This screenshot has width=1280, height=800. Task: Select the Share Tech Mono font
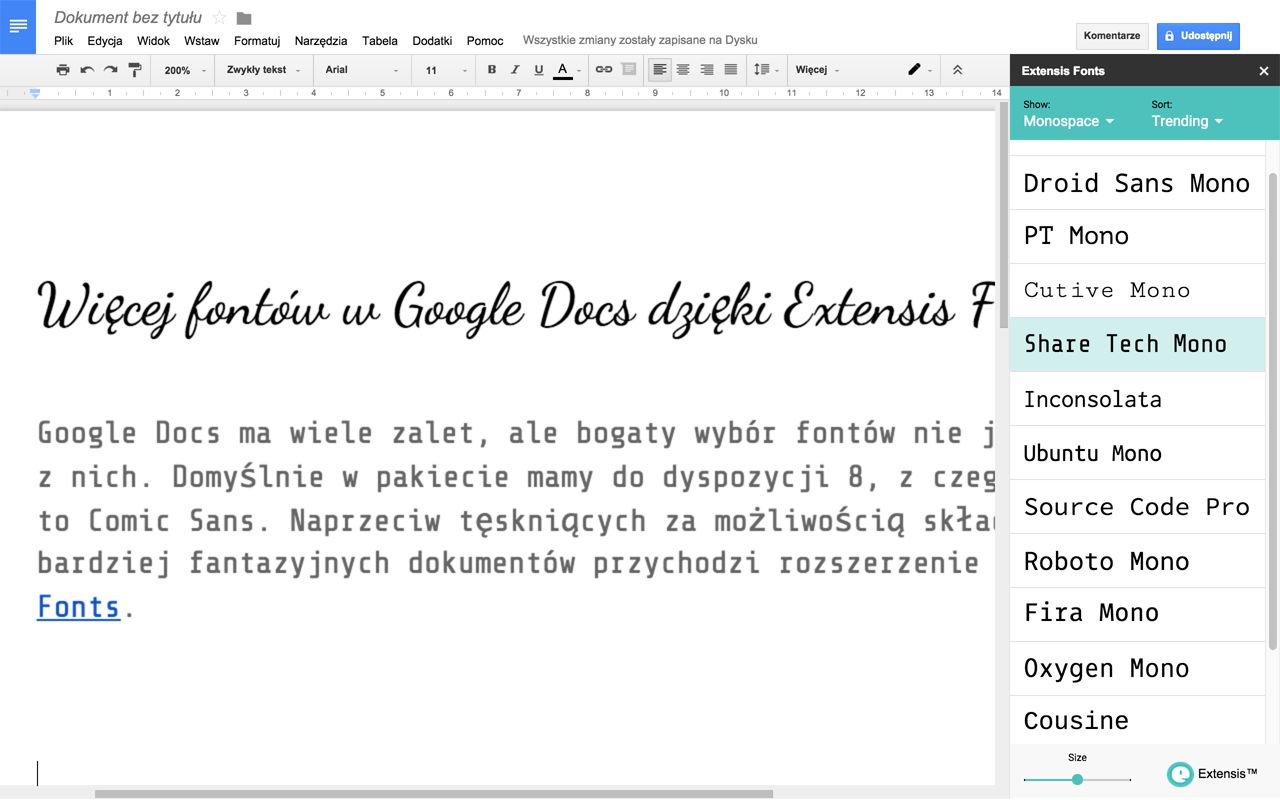coord(1137,345)
